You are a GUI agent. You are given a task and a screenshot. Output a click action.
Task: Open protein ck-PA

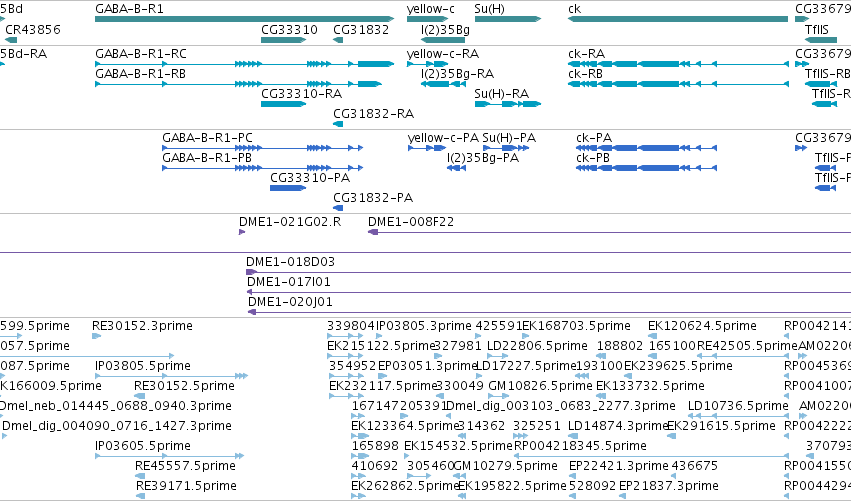(594, 138)
